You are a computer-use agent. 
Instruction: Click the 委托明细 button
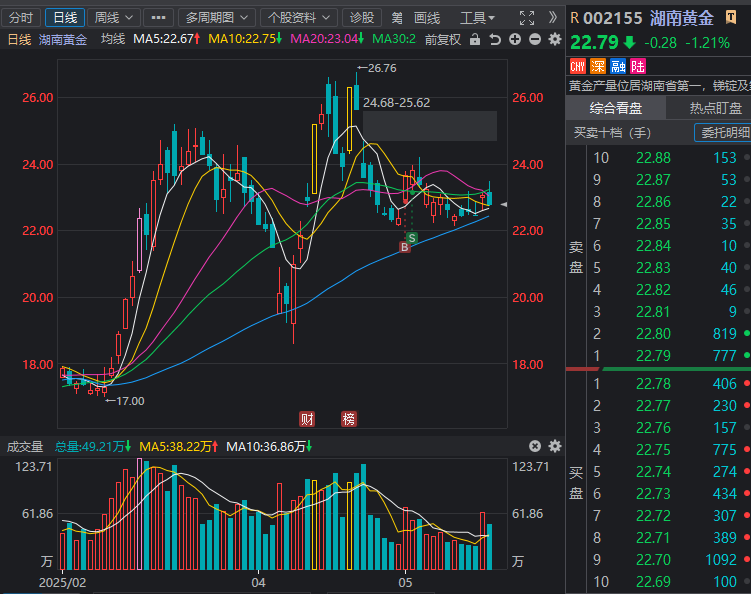[723, 132]
